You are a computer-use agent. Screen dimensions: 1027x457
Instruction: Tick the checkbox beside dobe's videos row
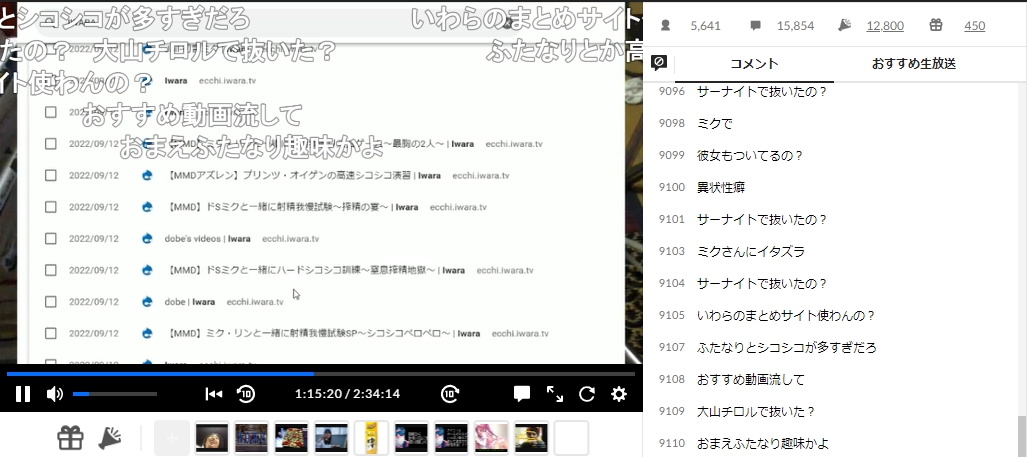(51, 239)
